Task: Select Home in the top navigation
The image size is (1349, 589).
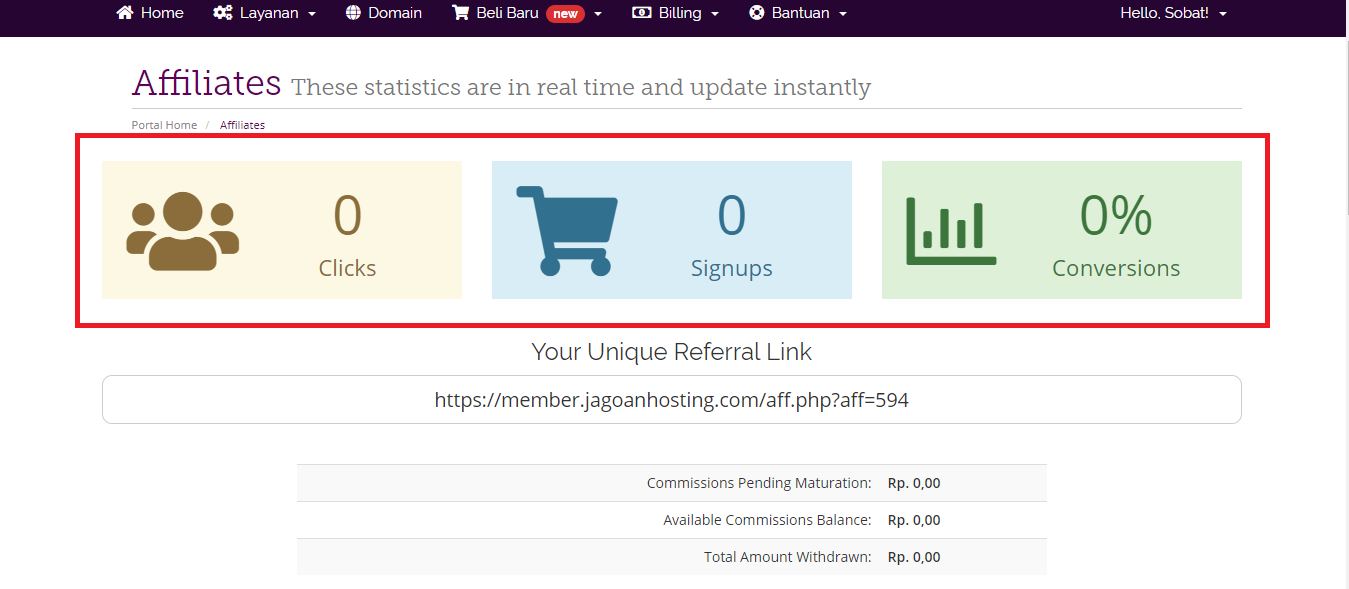Action: click(150, 13)
